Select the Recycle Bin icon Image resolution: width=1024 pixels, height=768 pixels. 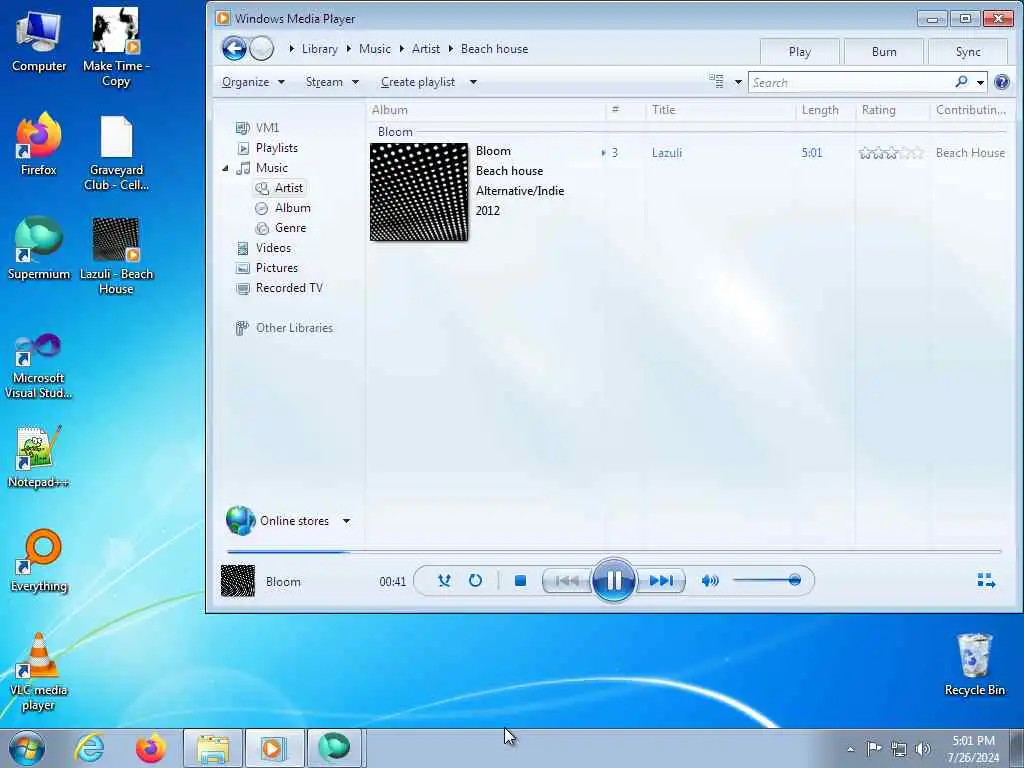974,665
